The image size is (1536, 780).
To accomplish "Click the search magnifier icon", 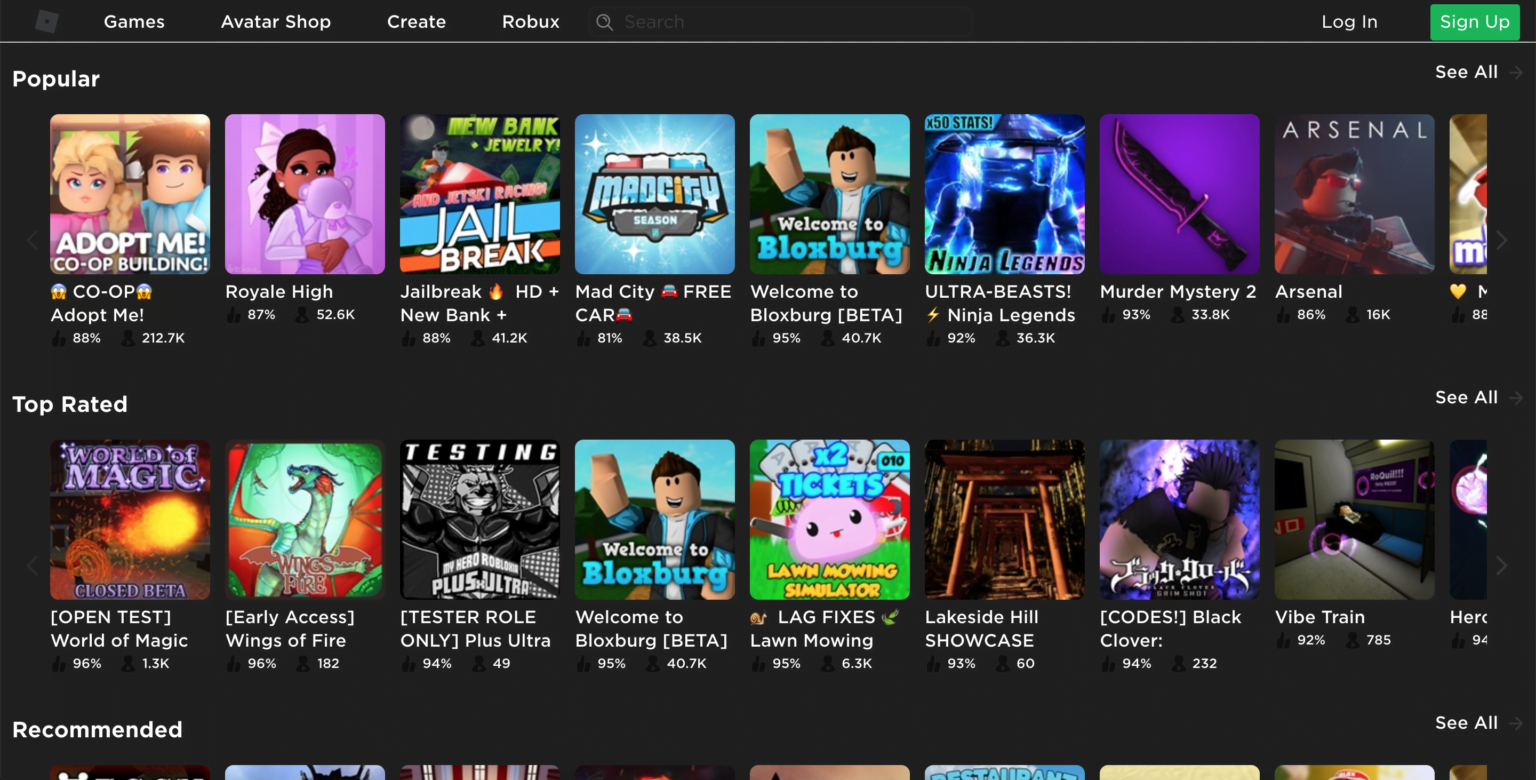I will coord(604,22).
